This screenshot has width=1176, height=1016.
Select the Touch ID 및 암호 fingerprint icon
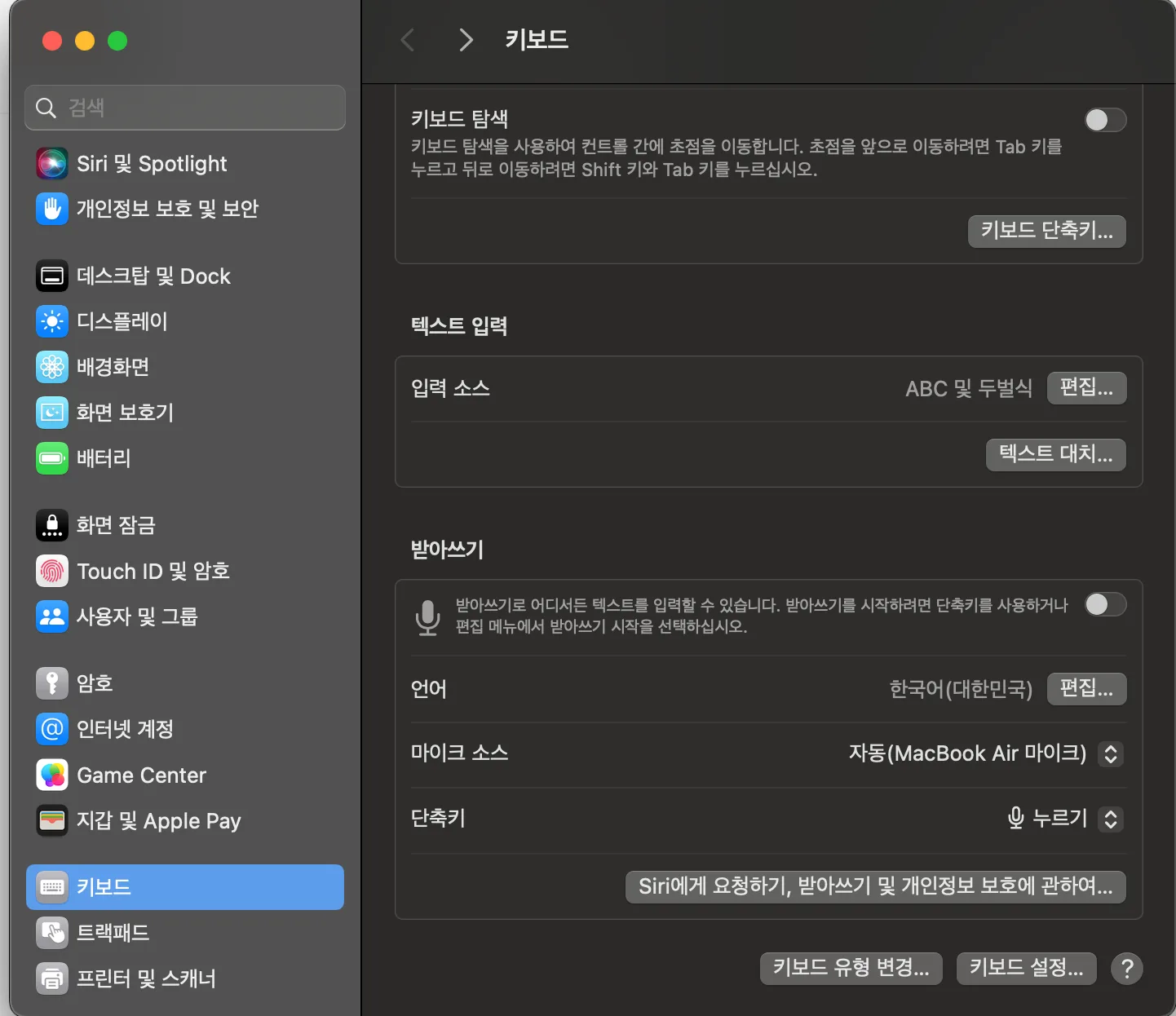tap(52, 571)
